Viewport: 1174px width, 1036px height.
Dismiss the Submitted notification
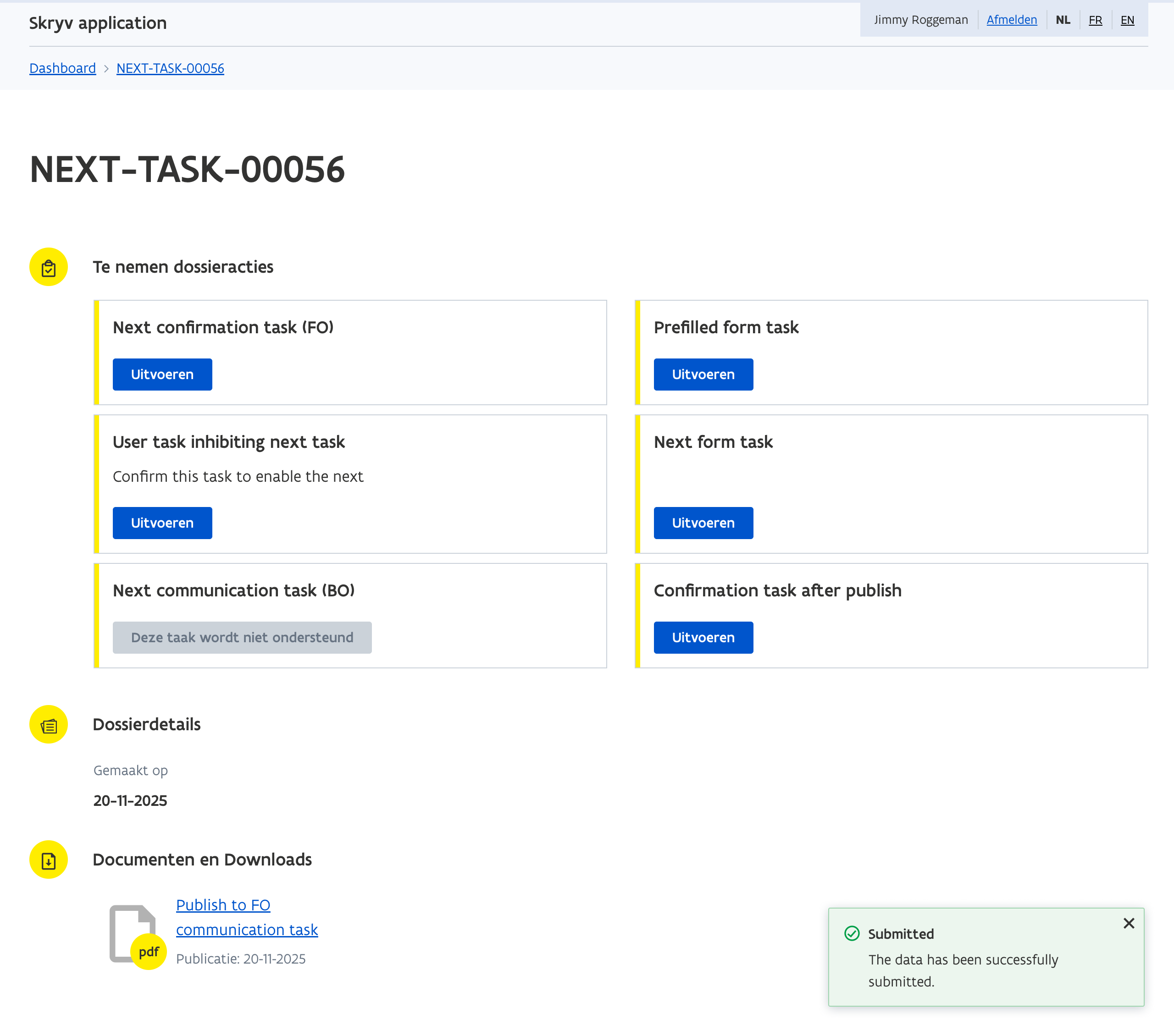(x=1128, y=923)
